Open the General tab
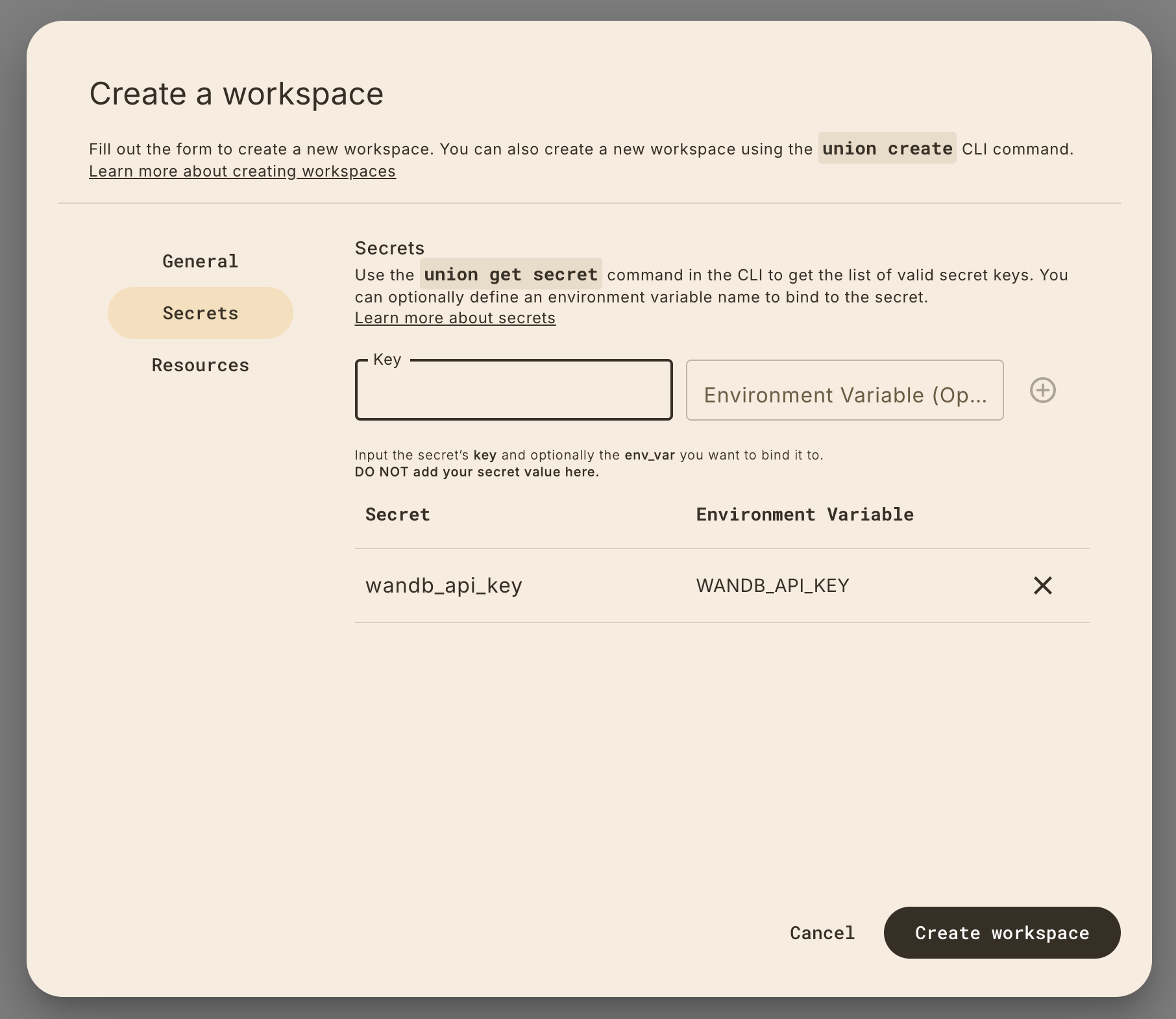Image resolution: width=1176 pixels, height=1019 pixels. (200, 261)
